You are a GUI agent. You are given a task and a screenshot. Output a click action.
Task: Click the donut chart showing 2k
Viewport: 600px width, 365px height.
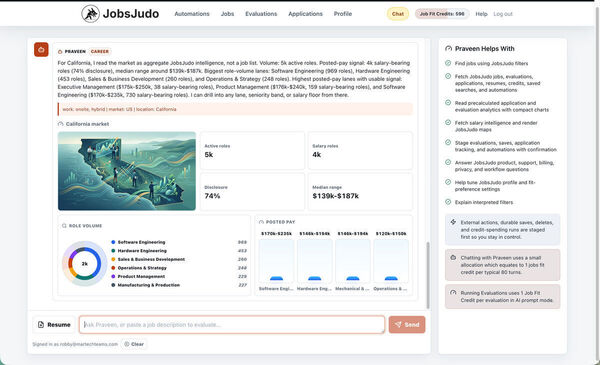click(85, 264)
